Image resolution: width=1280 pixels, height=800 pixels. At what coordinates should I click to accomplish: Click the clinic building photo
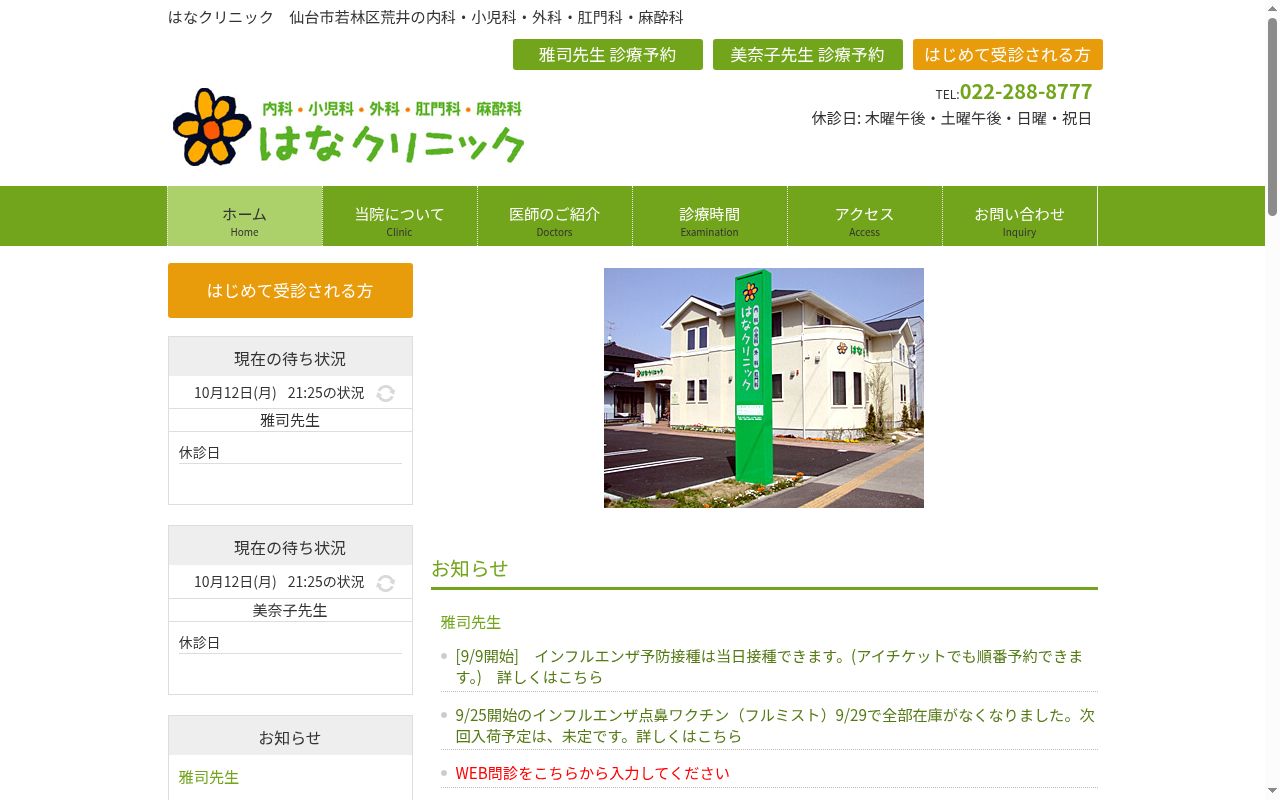click(x=764, y=388)
